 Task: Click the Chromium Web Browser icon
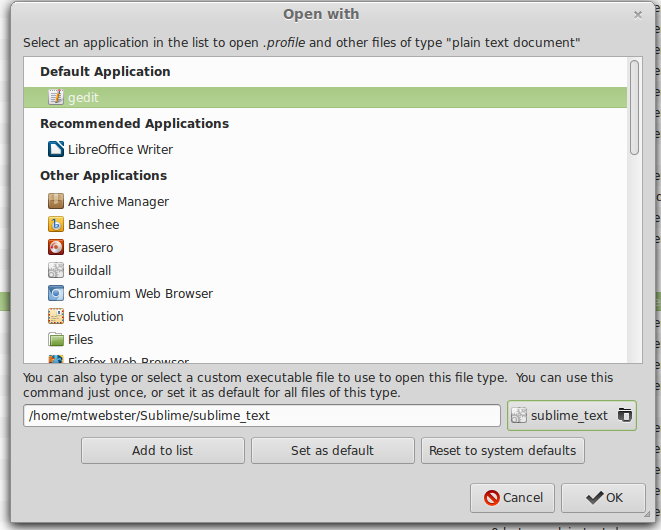[56, 293]
